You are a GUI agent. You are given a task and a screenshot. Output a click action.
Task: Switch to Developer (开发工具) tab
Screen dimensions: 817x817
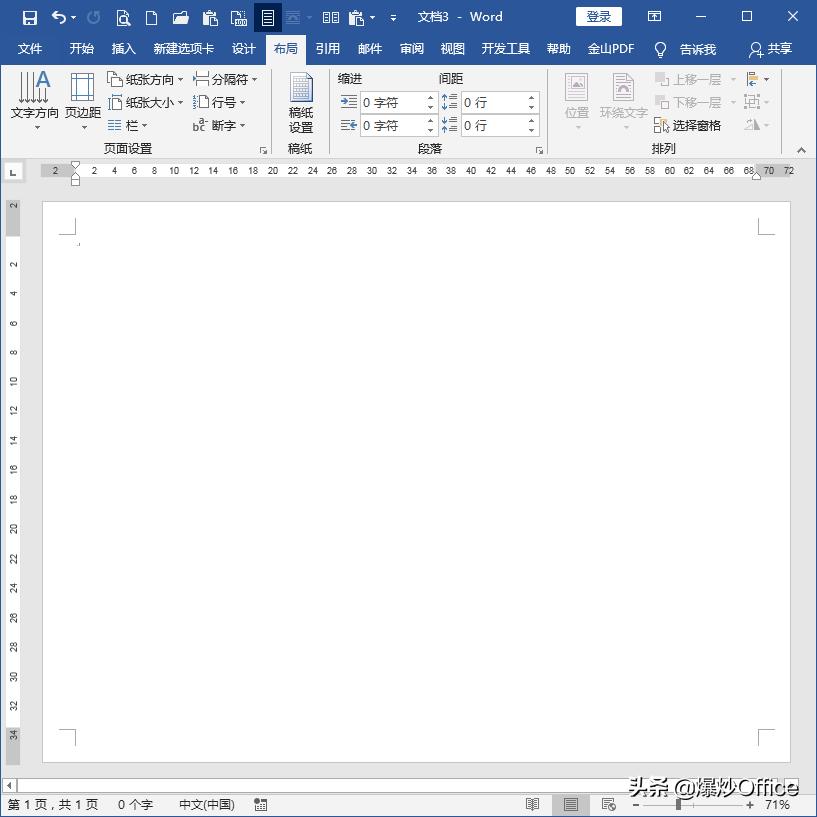coord(505,49)
